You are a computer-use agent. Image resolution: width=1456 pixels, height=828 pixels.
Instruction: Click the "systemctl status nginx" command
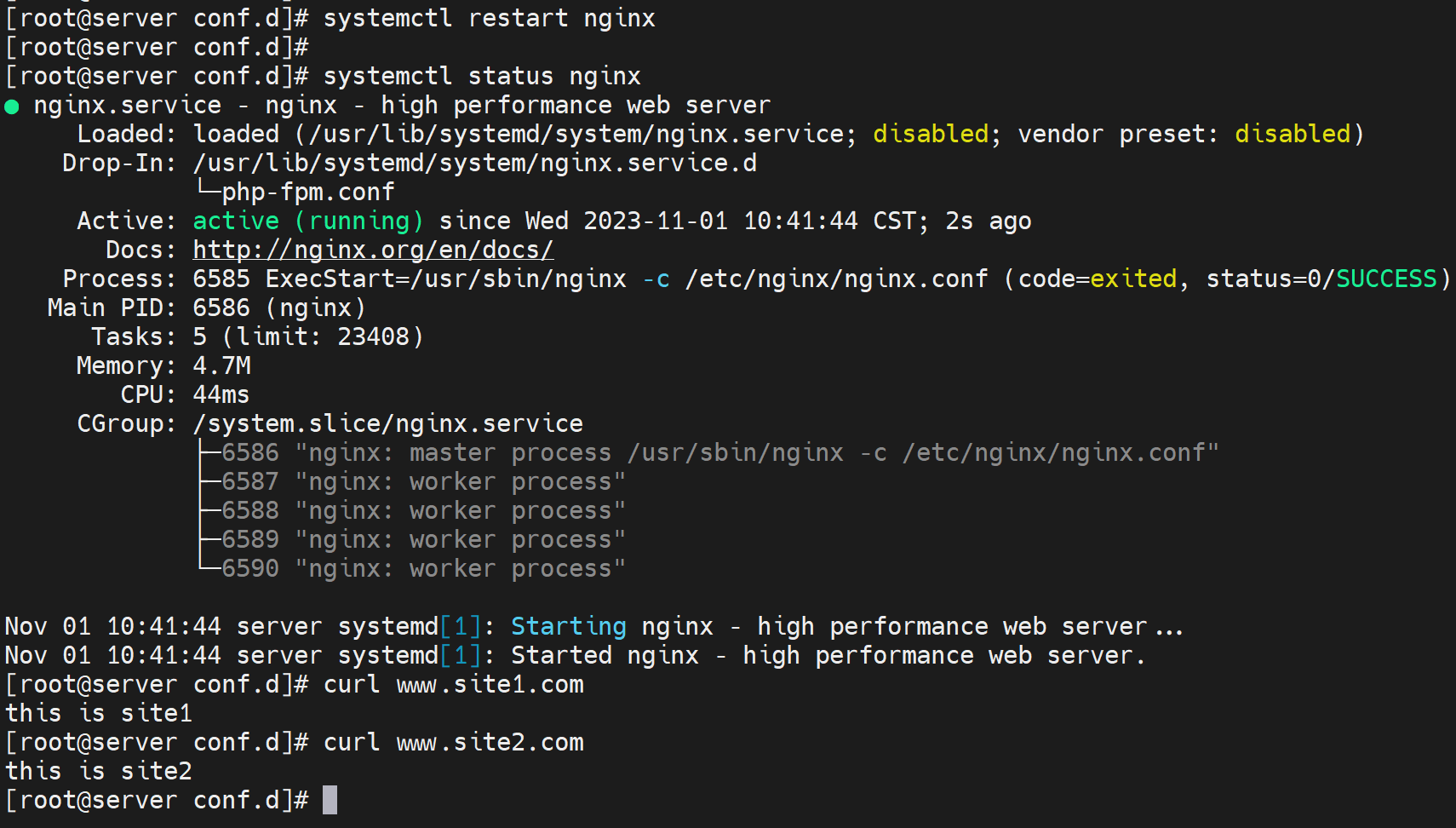click(x=481, y=76)
